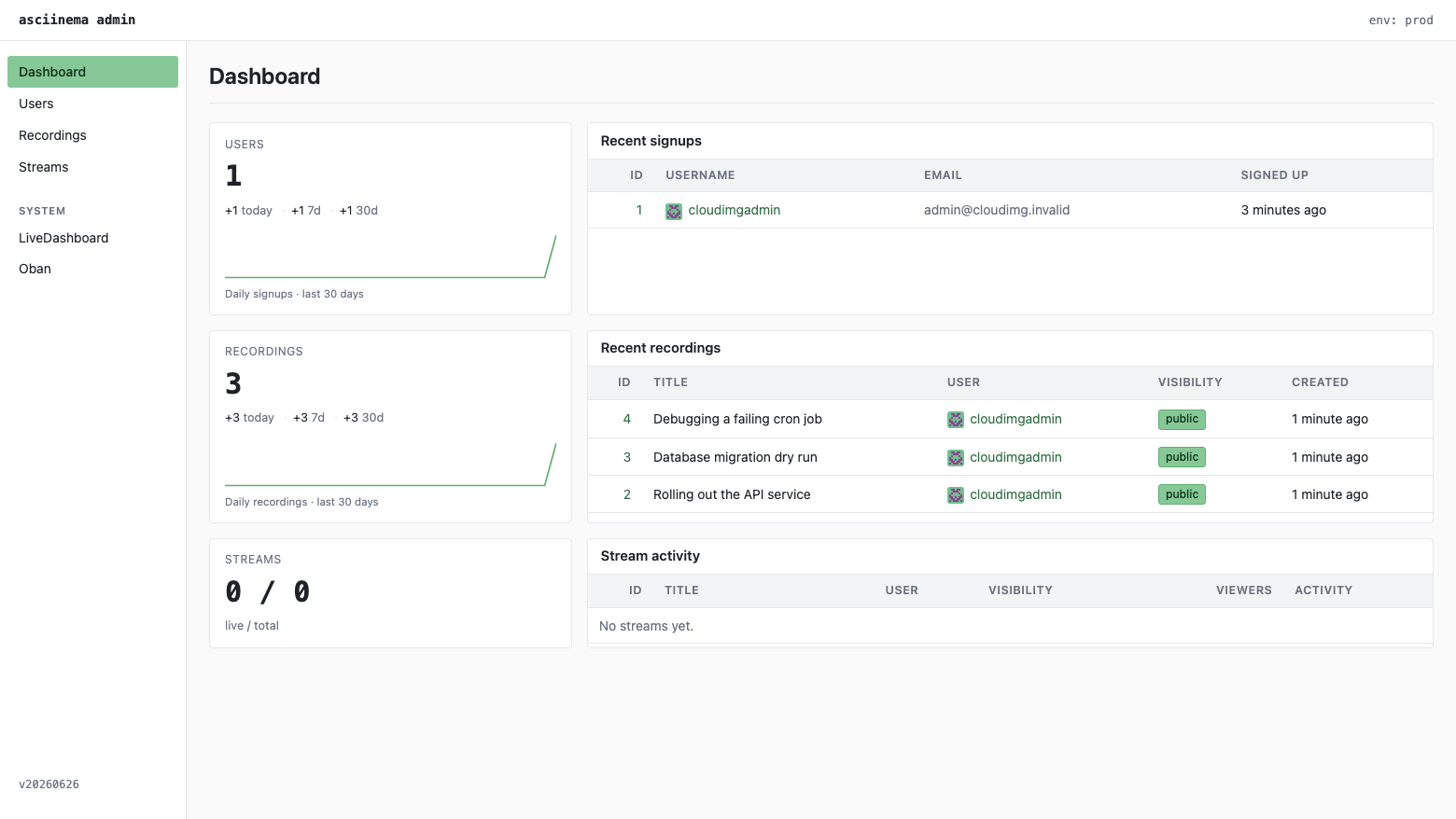1456x819 pixels.
Task: Open cloudimgadmin link in 'Debugging a failing cron job' row
Action: 1015,419
